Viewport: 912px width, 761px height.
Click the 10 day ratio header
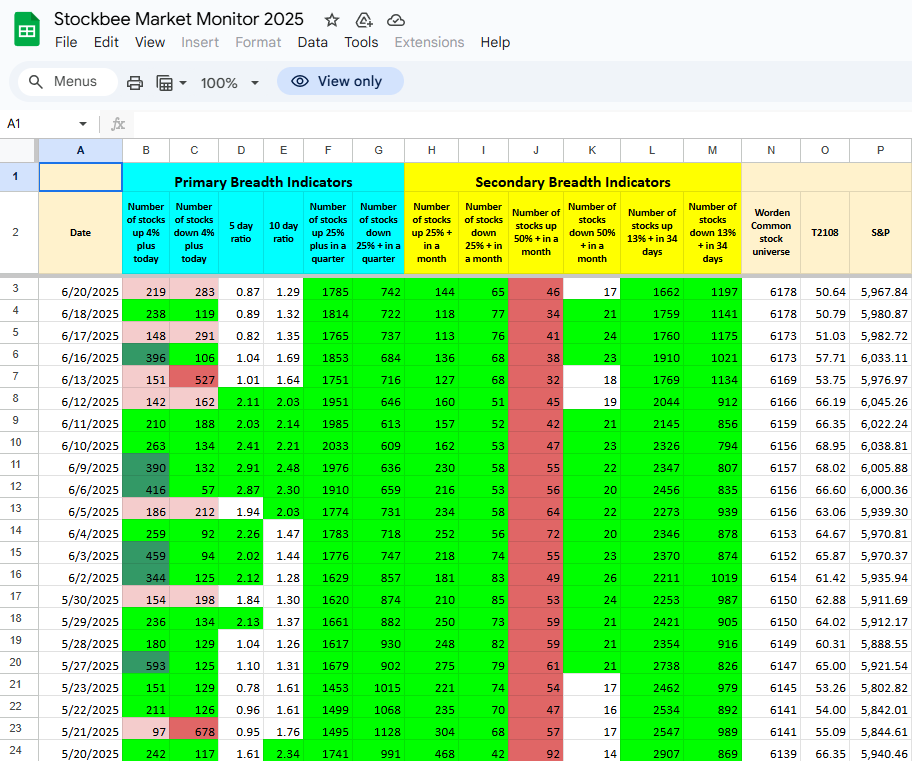[283, 233]
